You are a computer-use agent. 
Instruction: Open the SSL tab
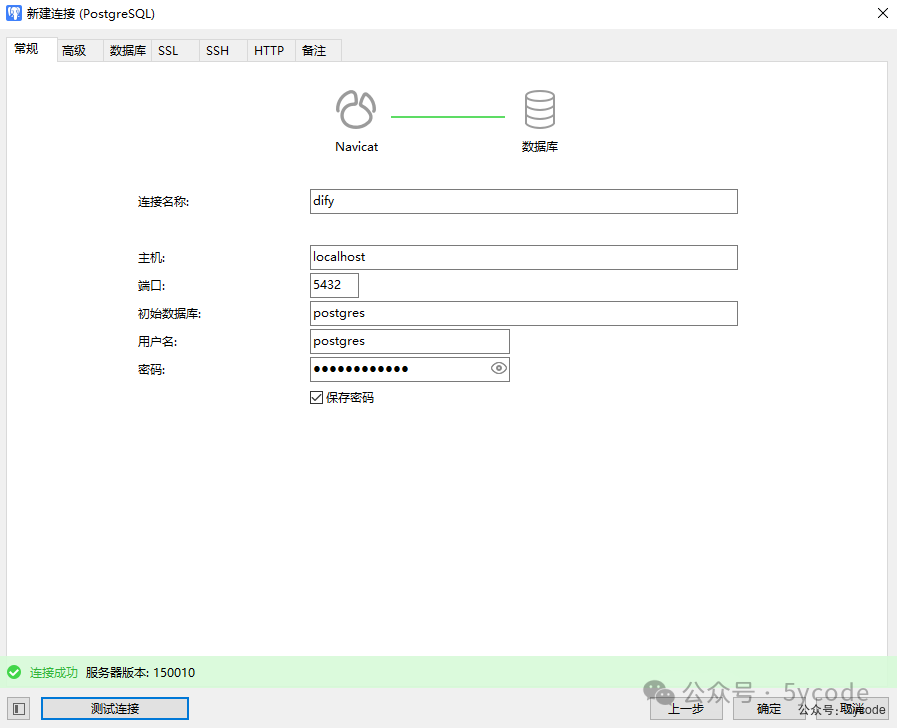pyautogui.click(x=168, y=51)
